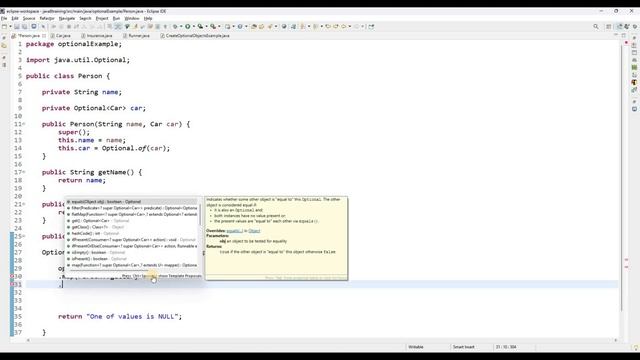640x360 pixels.
Task: Switch to the Insurance.java editor tab
Action: click(97, 36)
